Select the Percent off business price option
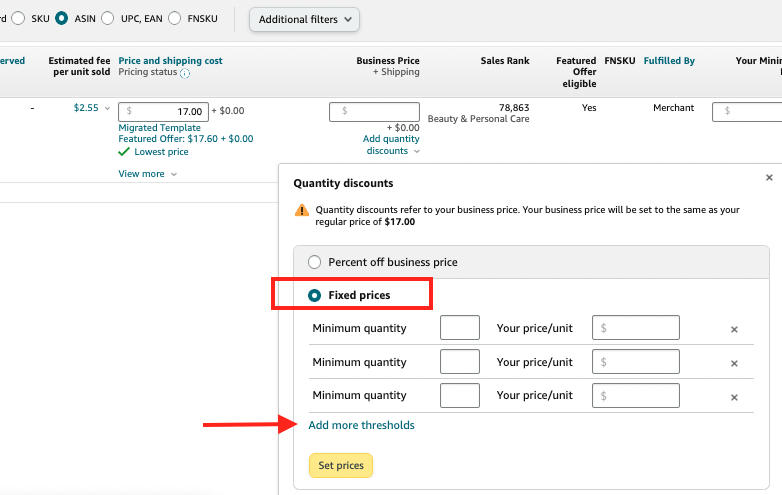Viewport: 782px width, 495px height. click(315, 262)
